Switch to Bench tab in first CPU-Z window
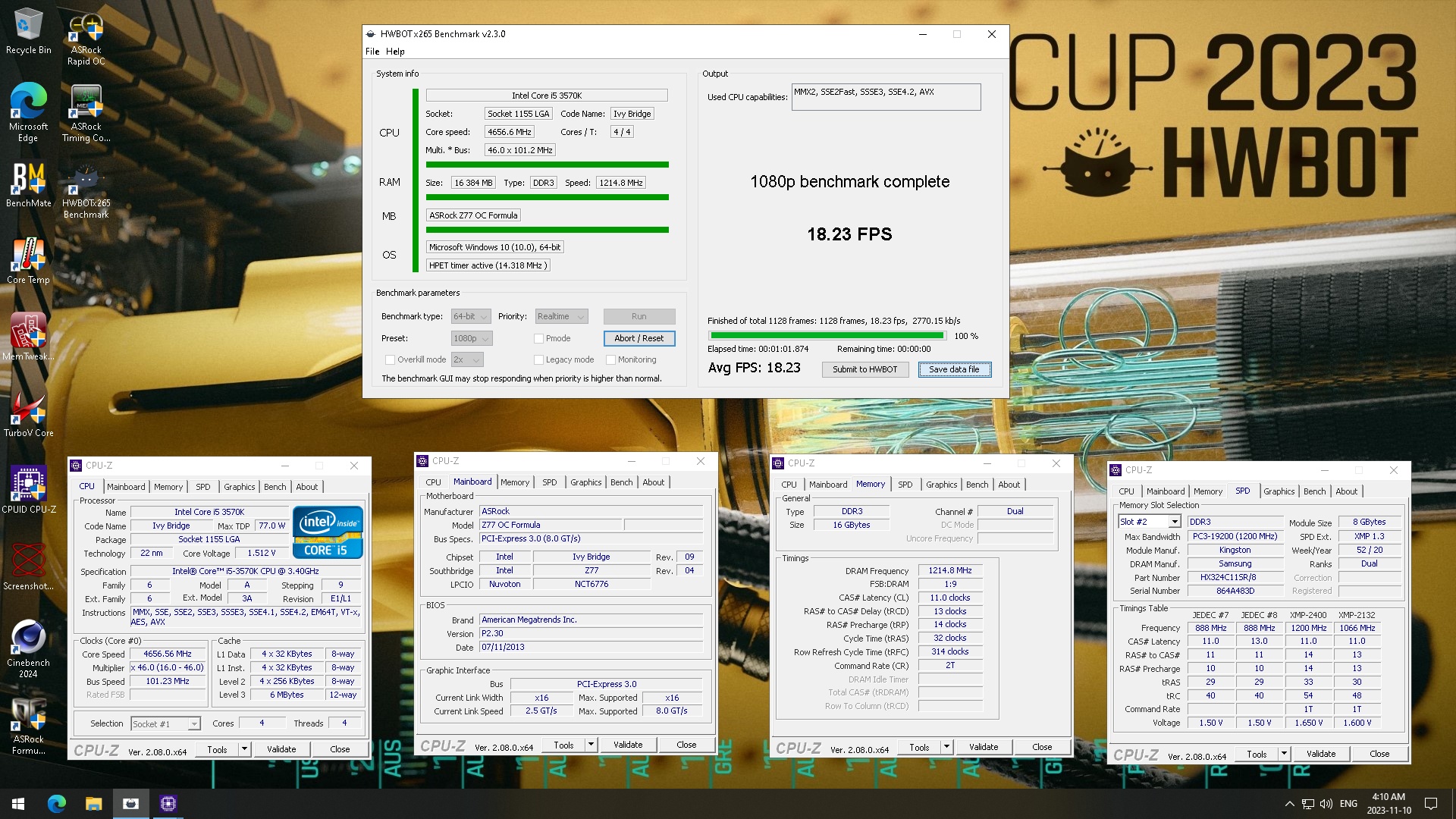This screenshot has width=1456, height=819. 275,487
